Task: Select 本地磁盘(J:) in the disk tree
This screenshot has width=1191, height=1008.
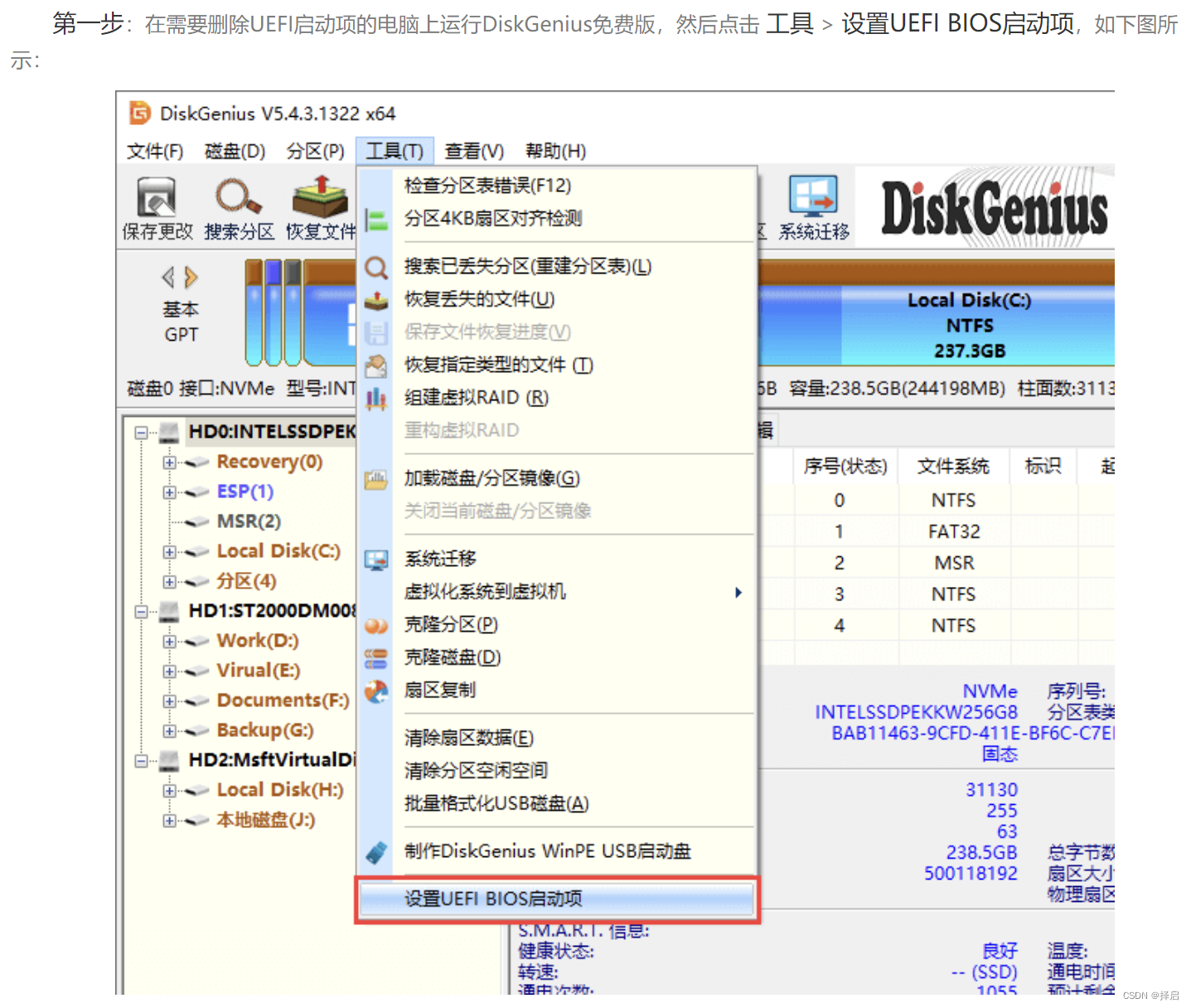Action: [265, 820]
